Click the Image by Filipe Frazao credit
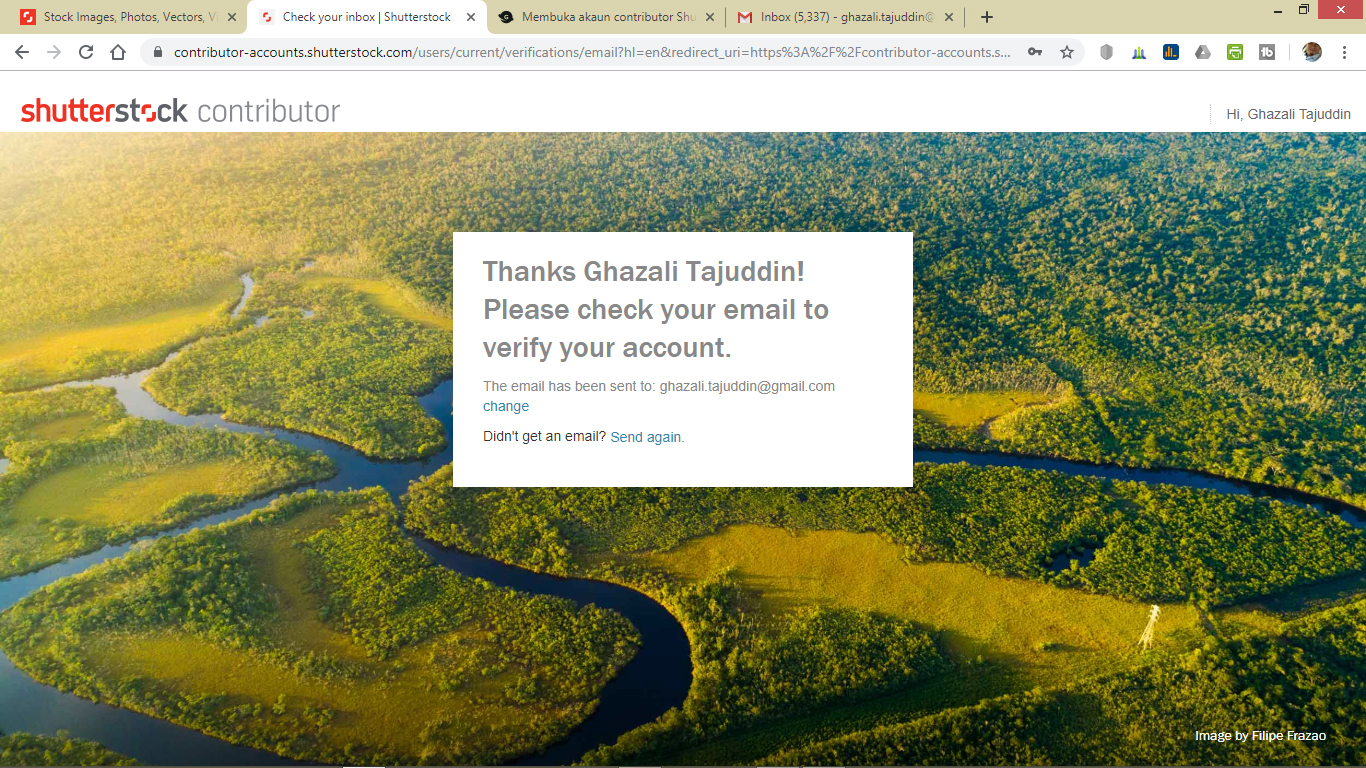The height and width of the screenshot is (768, 1366). tap(1260, 736)
